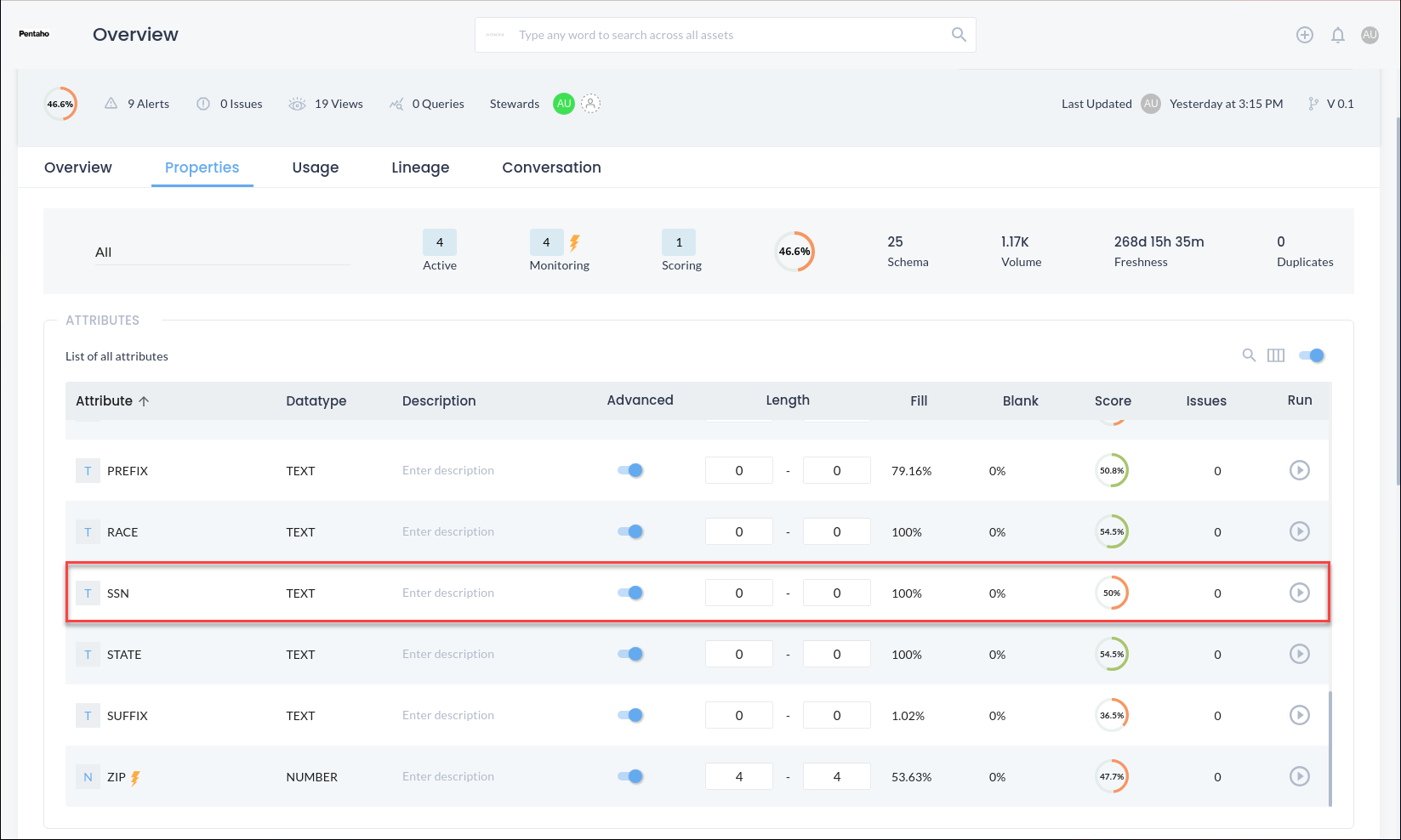1401x840 pixels.
Task: Toggle the switch above the attributes table
Action: tap(1311, 355)
